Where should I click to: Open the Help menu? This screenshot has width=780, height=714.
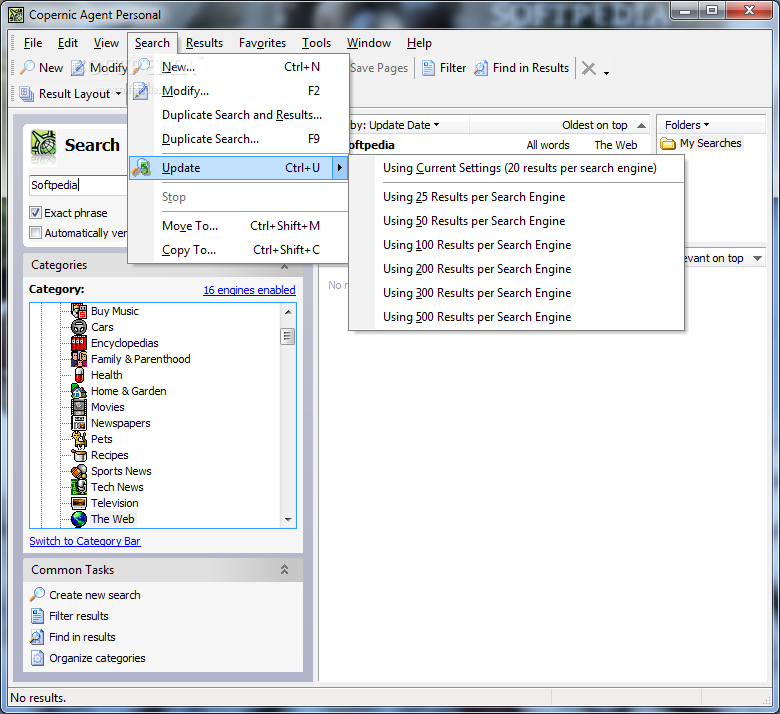tap(419, 43)
